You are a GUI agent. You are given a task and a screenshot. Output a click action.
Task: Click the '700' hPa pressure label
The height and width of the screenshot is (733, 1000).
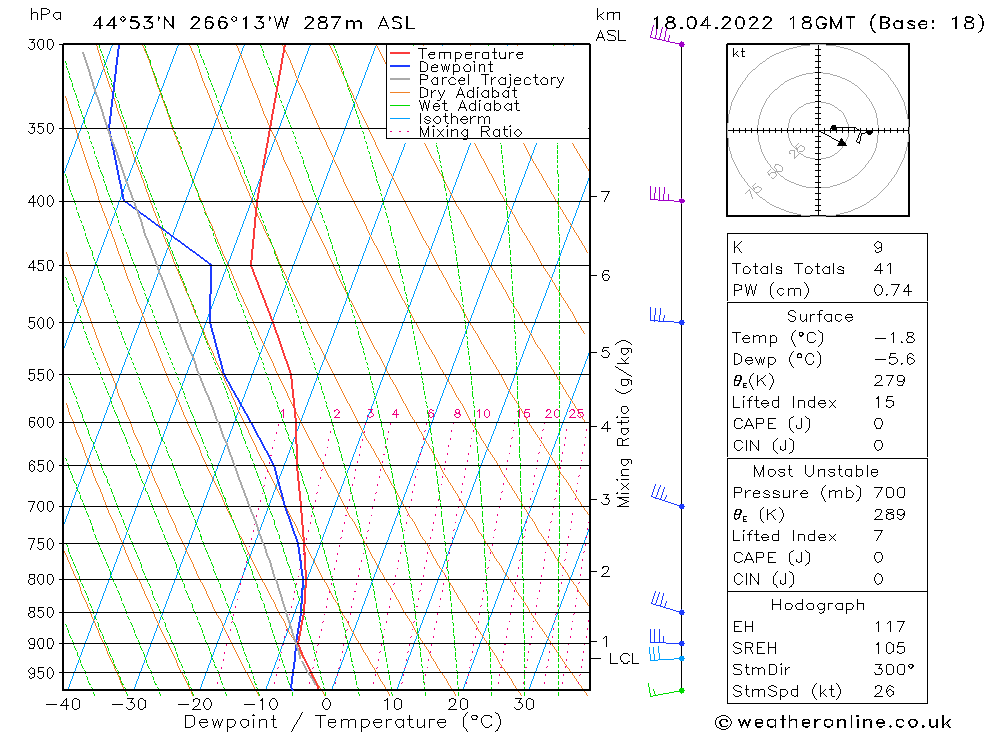(x=41, y=507)
